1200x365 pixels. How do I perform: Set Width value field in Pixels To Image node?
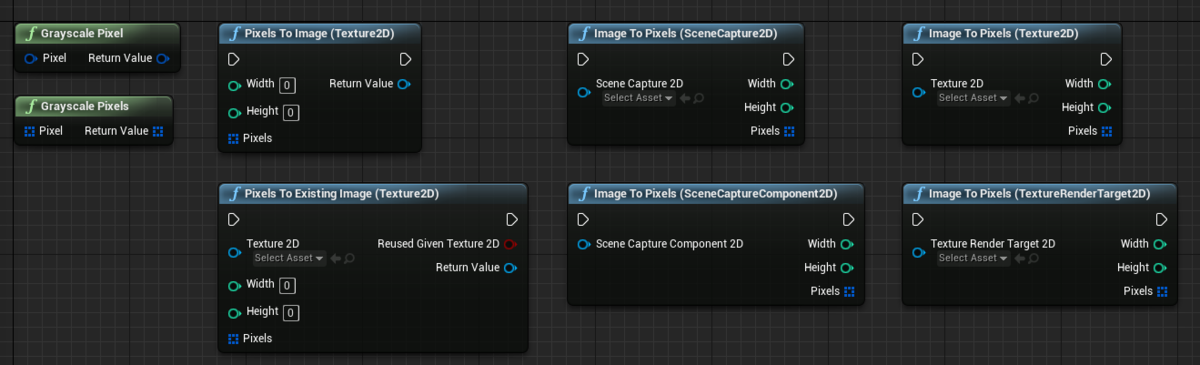pos(288,85)
